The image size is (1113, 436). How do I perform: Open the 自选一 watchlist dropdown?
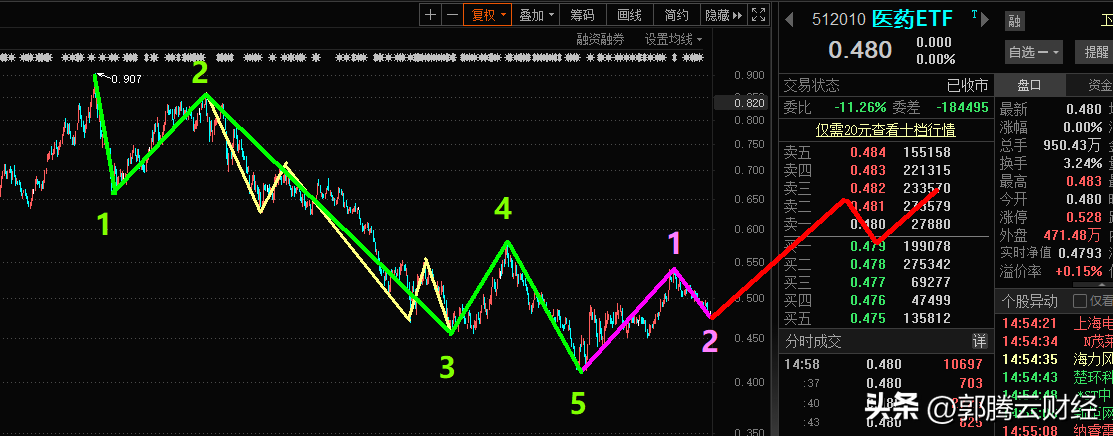(1034, 52)
